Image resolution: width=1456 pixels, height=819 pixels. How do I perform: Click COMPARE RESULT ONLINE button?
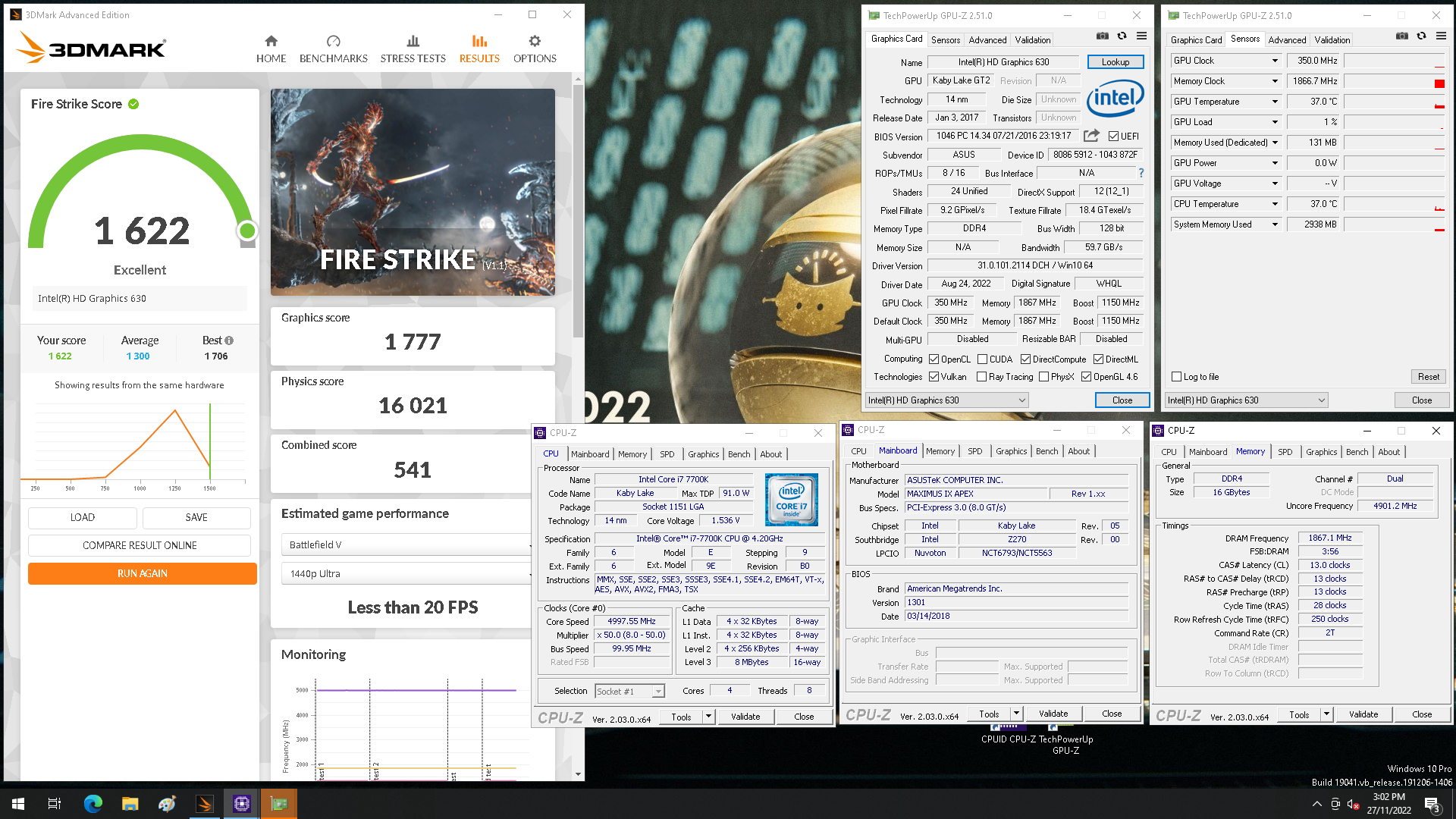[x=140, y=545]
